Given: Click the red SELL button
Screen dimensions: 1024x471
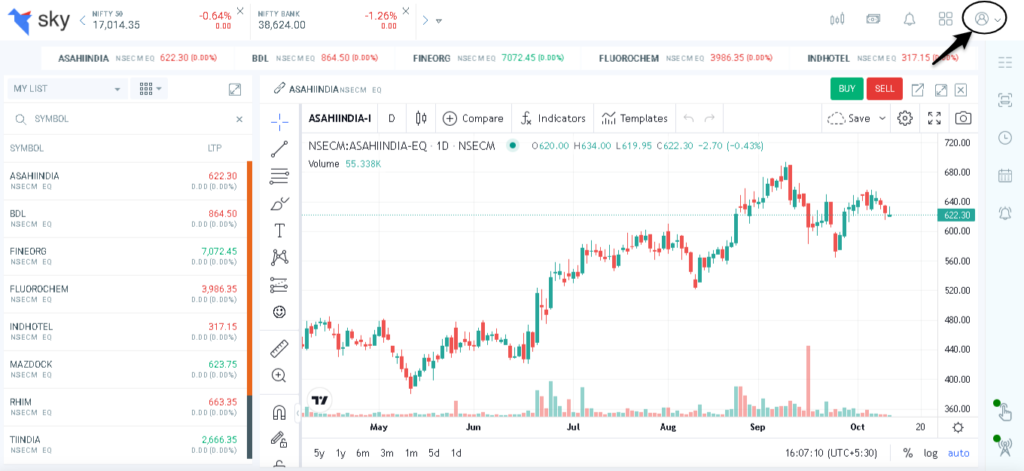Looking at the screenshot, I should point(884,89).
